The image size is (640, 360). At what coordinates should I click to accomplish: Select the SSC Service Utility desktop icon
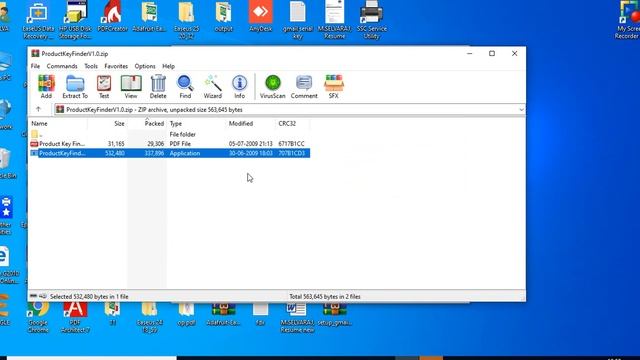coord(371,20)
